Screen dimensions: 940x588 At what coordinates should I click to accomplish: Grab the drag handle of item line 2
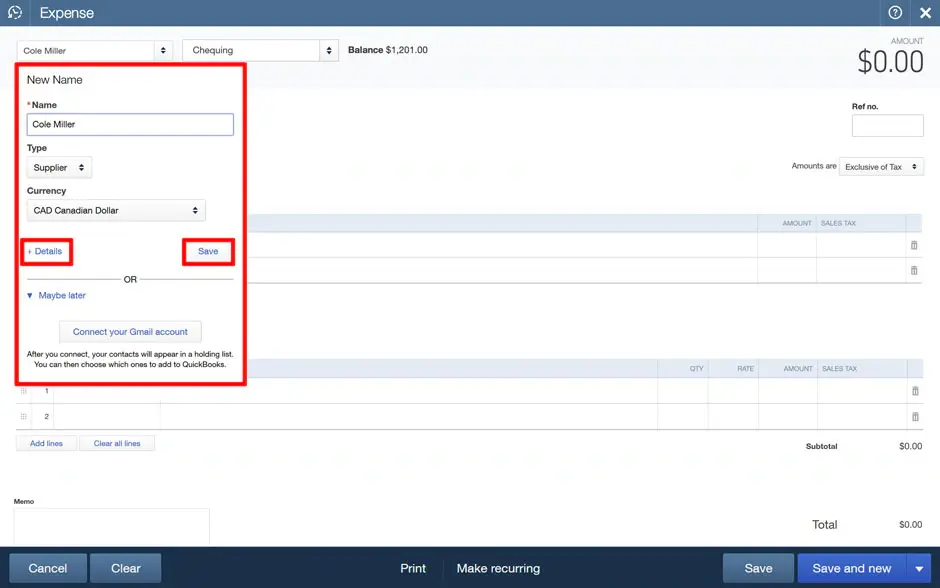[x=23, y=417]
